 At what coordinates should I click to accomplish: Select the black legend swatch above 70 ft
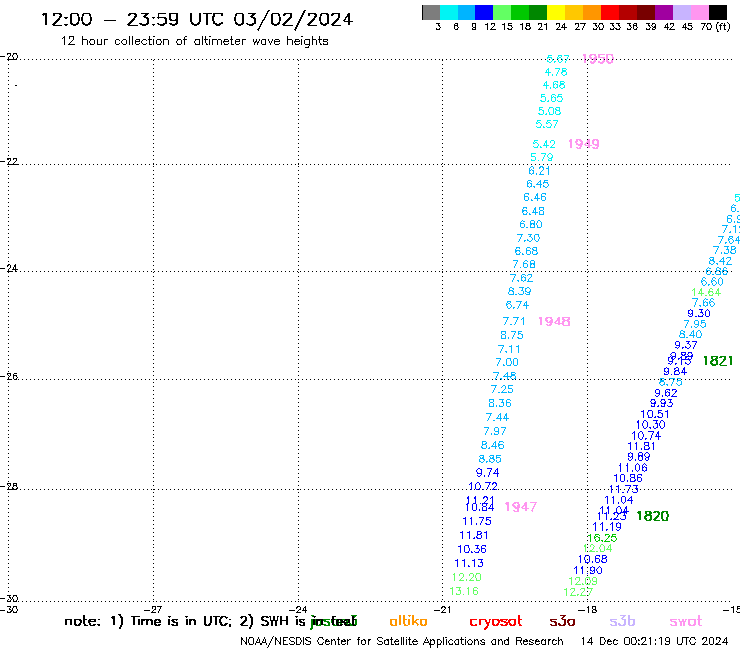pyautogui.click(x=718, y=12)
